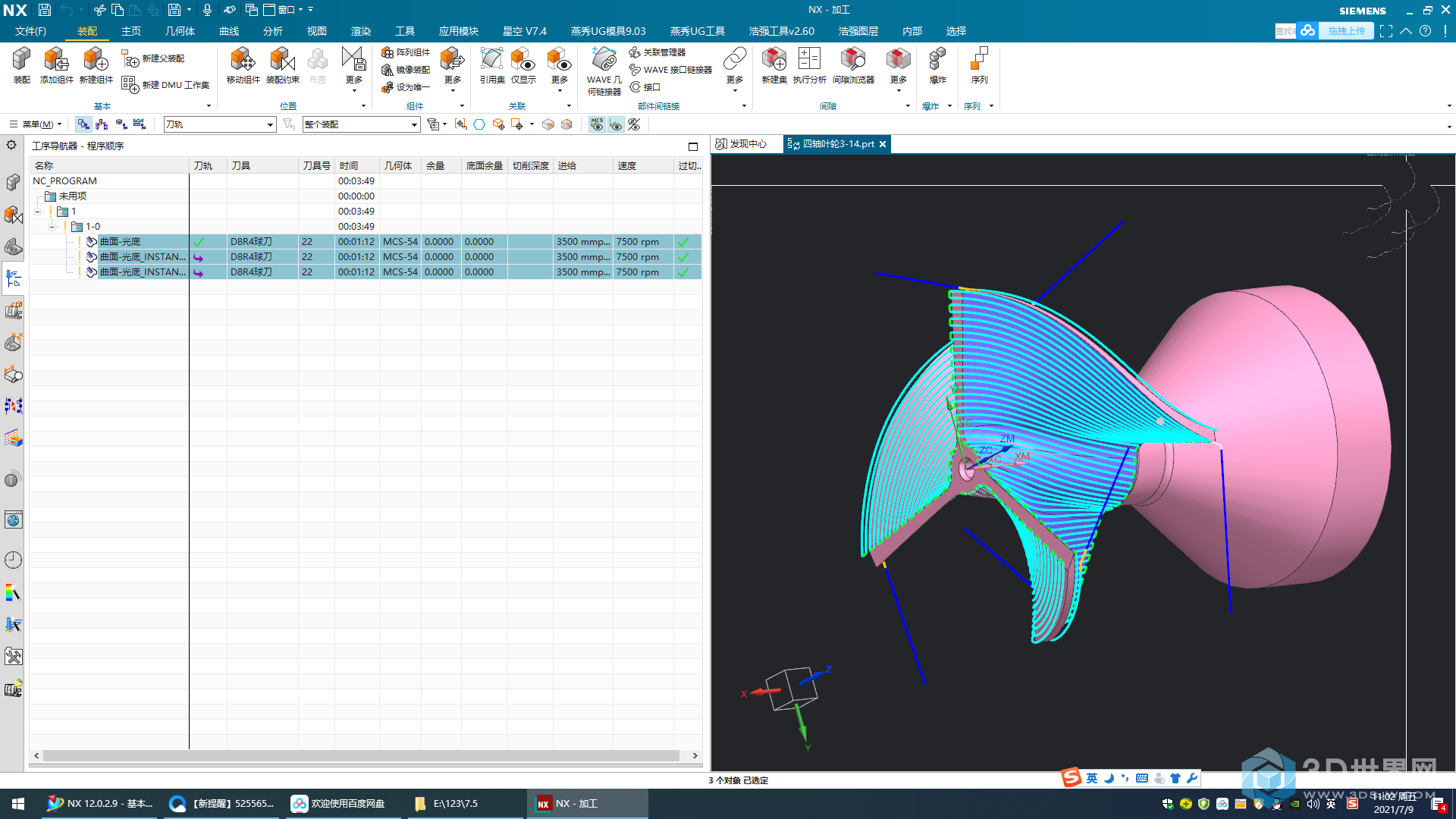Open the 整个装配 scope dropdown
Viewport: 1456px width, 819px height.
(x=361, y=124)
